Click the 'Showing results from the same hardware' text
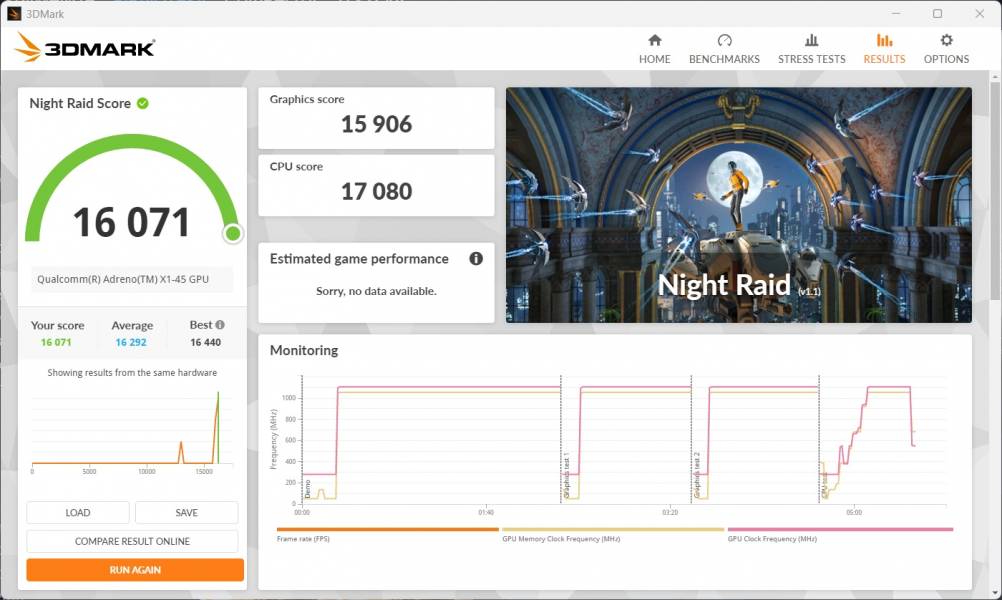Viewport: 1002px width, 600px height. coord(132,373)
